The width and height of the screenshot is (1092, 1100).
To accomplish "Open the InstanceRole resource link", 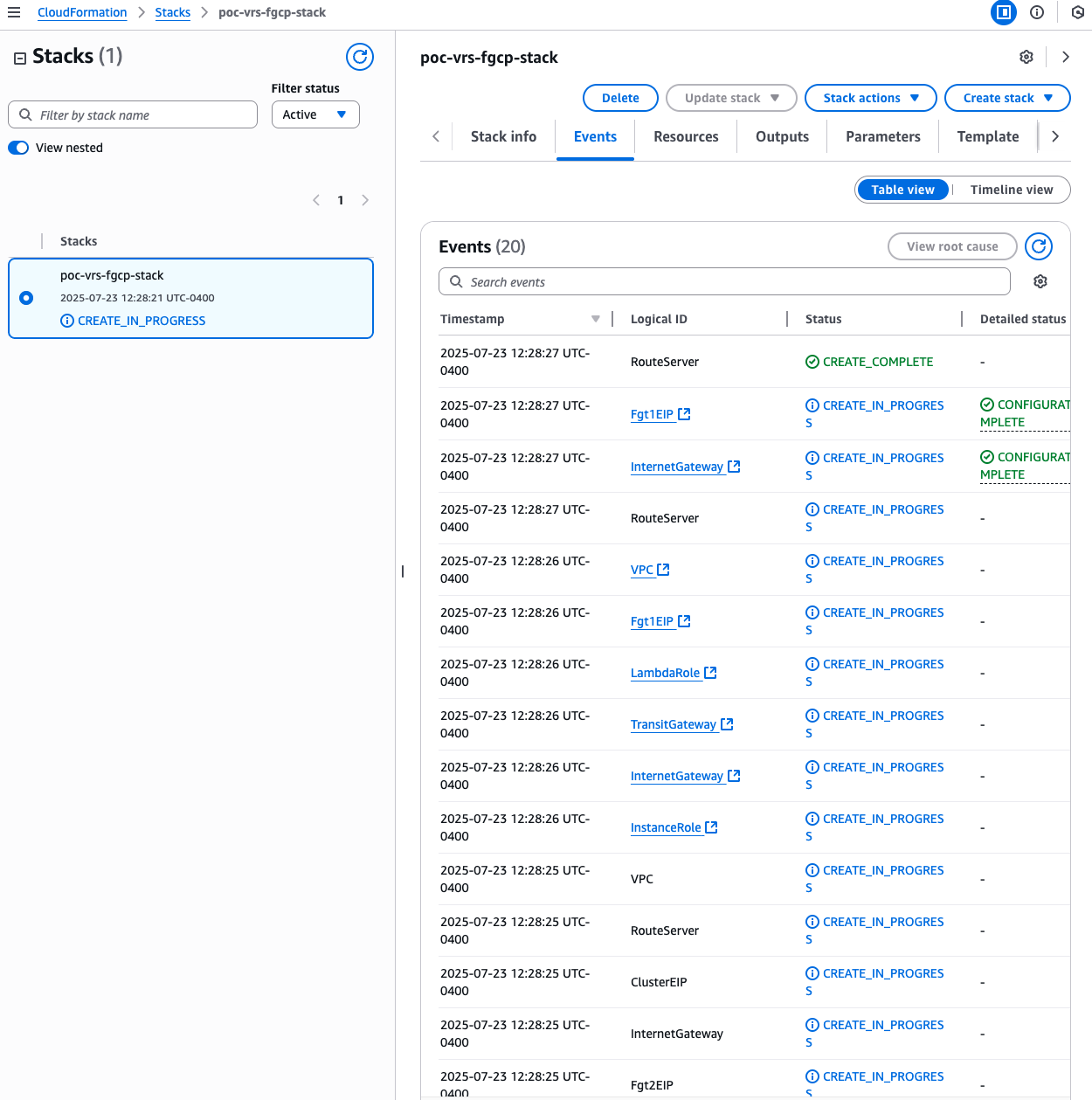I will pos(666,827).
